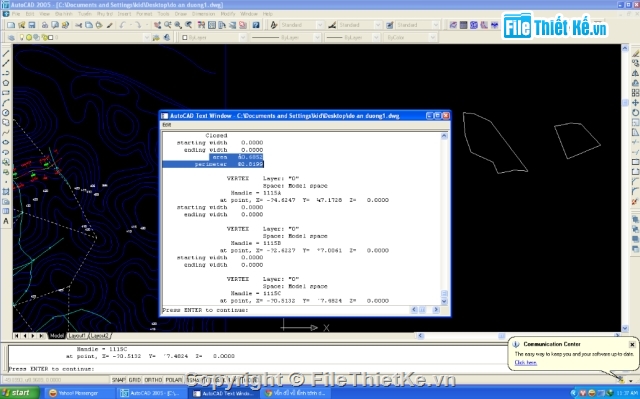Click the white color swatch in layer control

click(51, 38)
